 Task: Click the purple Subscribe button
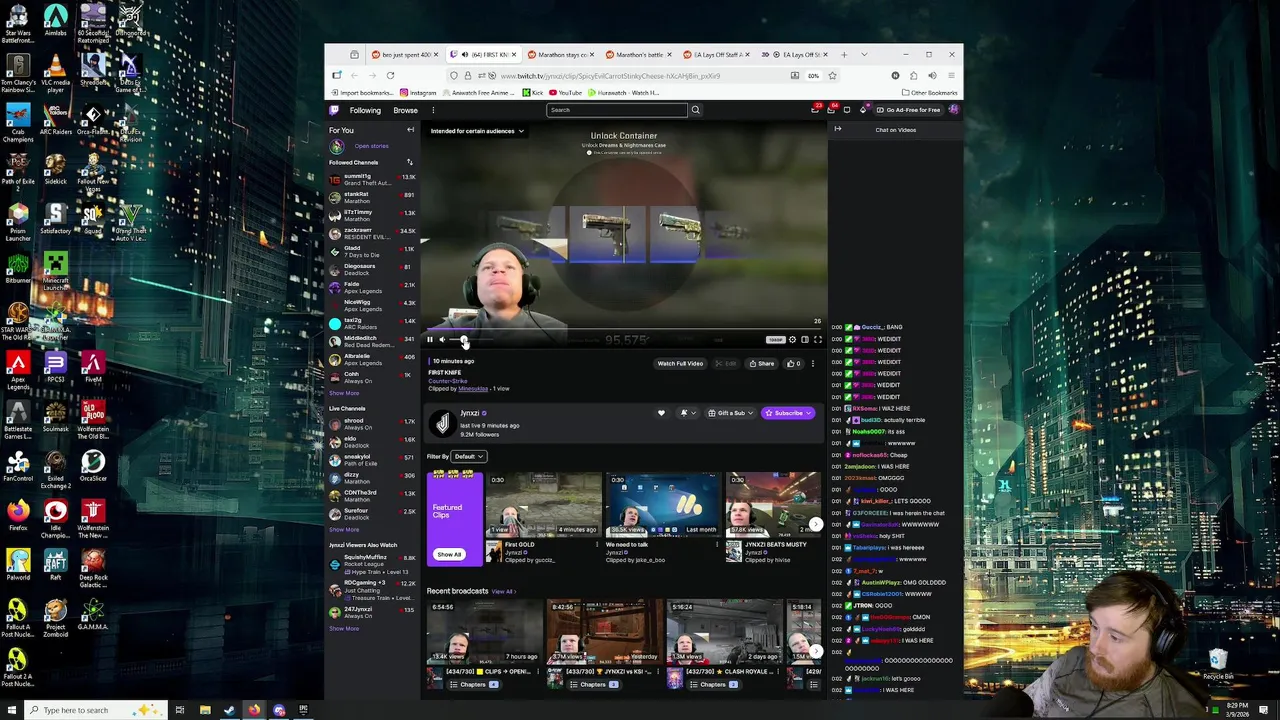[789, 413]
